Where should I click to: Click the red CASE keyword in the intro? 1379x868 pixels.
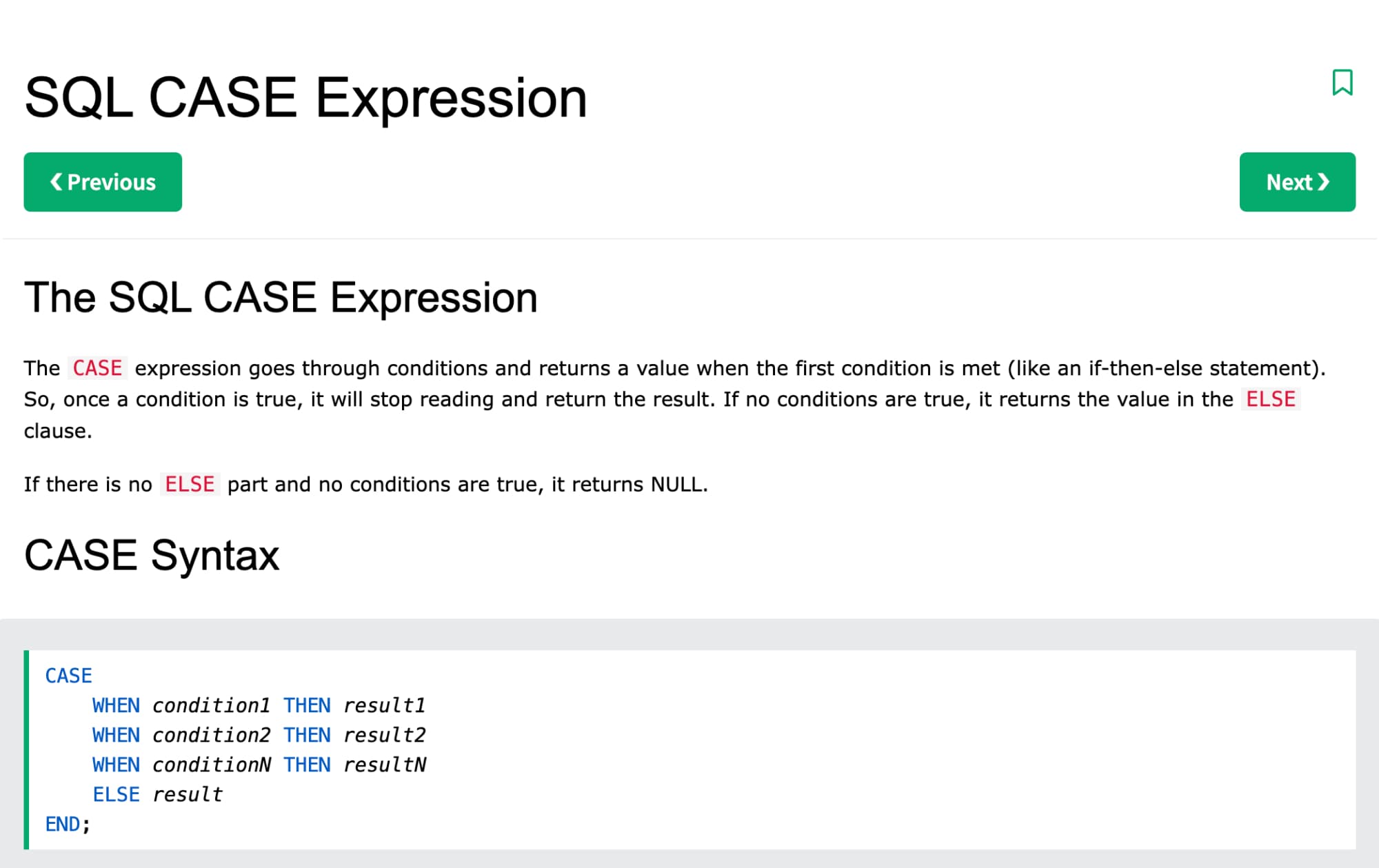97,368
